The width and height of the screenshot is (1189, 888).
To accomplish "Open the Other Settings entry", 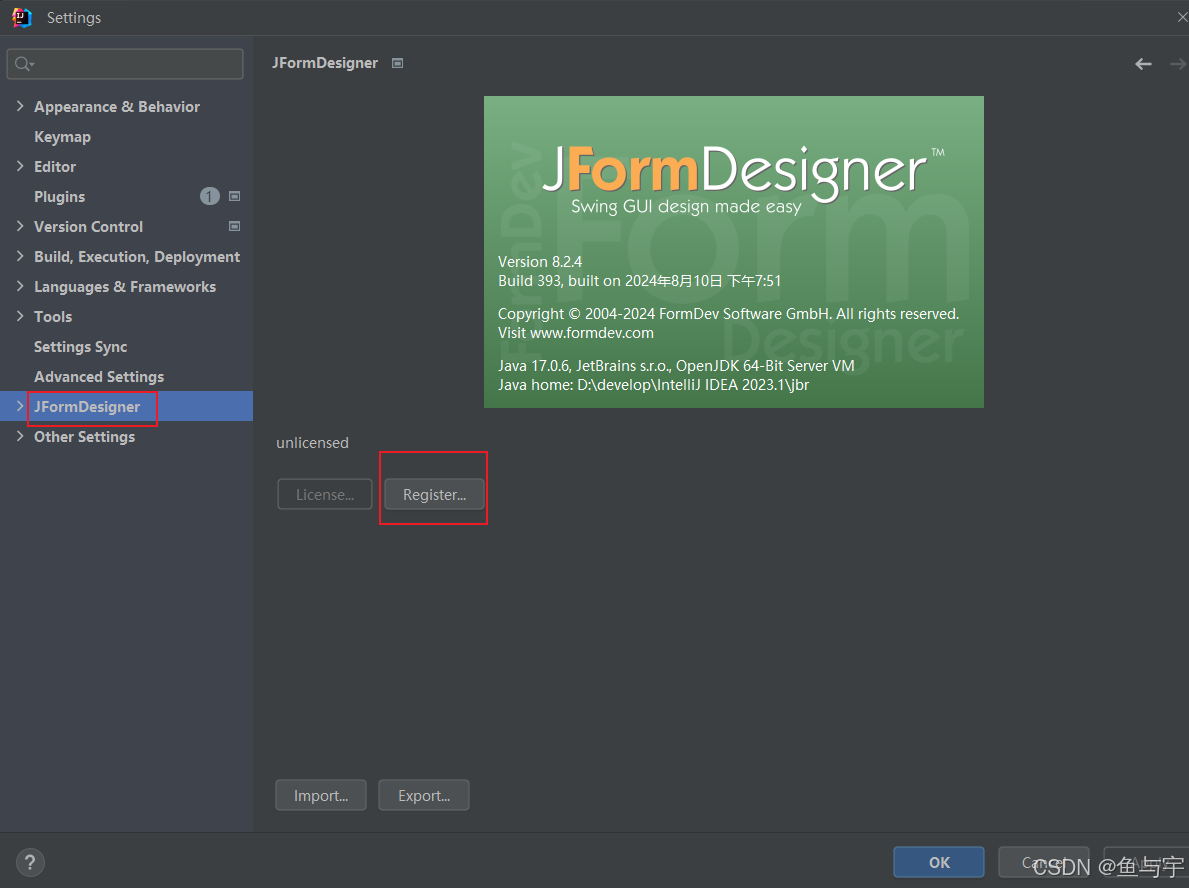I will click(84, 437).
